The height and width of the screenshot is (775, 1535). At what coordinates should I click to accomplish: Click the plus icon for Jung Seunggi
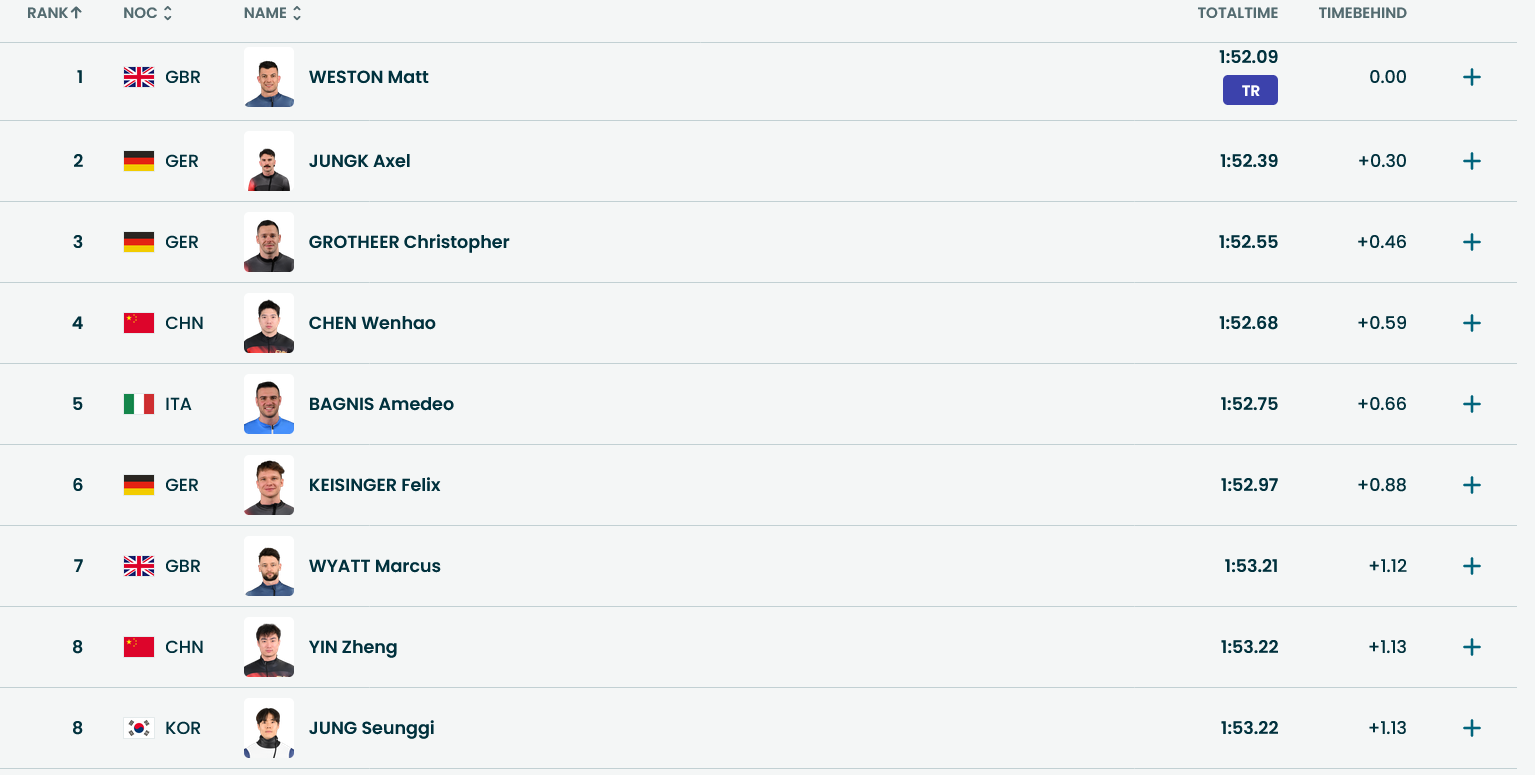[x=1471, y=728]
